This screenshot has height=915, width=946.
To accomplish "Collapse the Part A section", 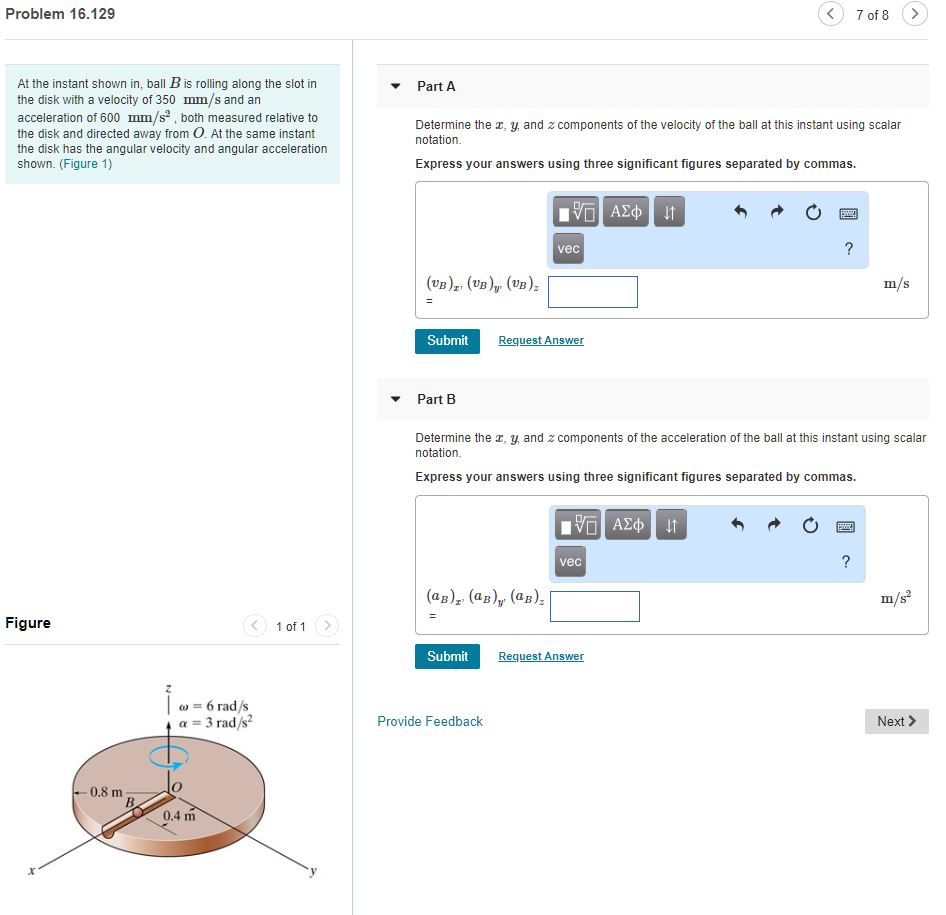I will 395,87.
